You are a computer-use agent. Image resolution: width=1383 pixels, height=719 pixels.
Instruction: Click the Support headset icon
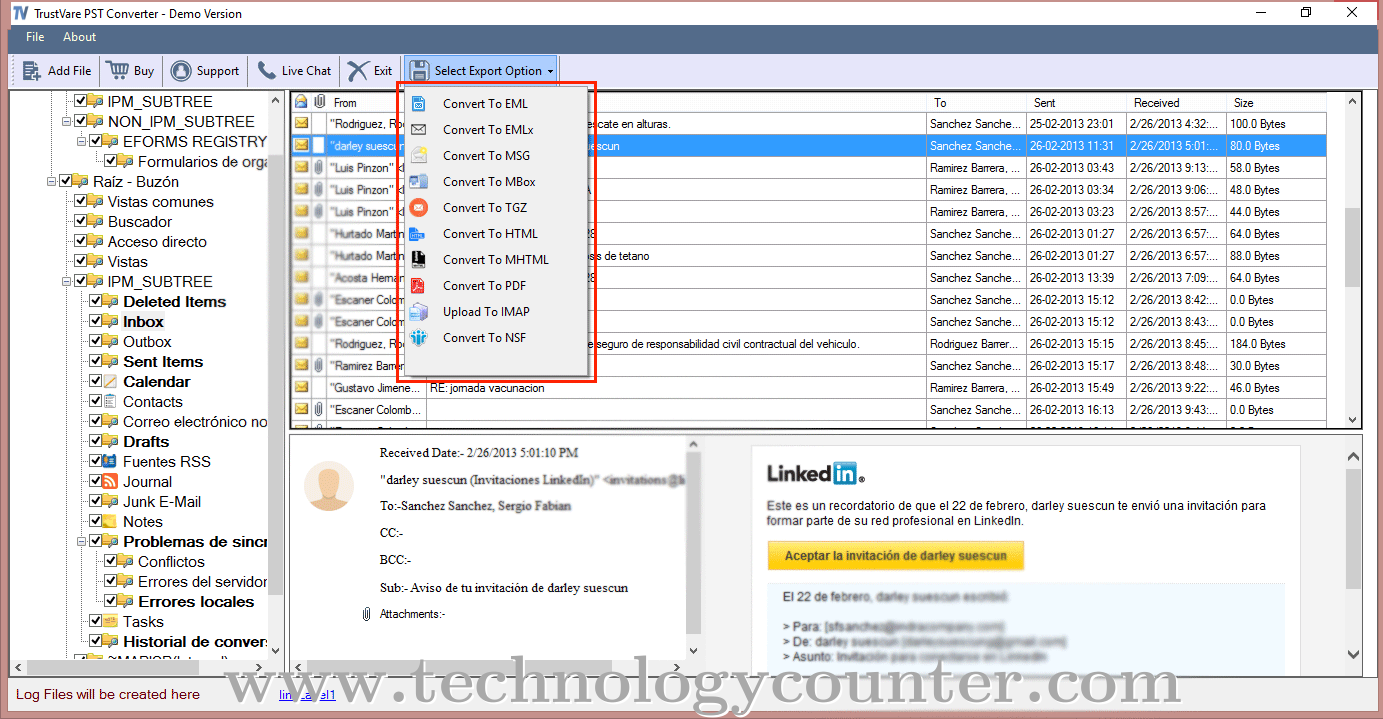pyautogui.click(x=181, y=71)
